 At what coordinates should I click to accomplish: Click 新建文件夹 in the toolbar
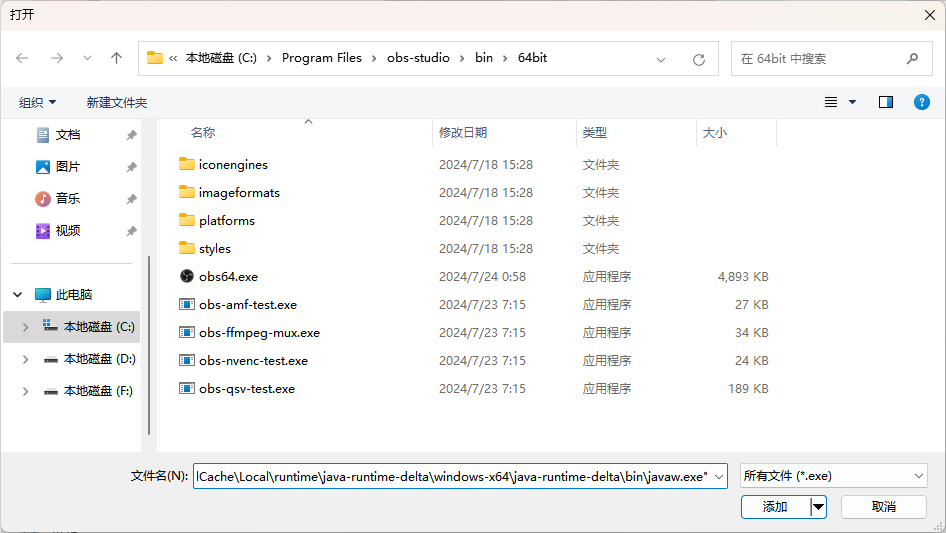(116, 103)
